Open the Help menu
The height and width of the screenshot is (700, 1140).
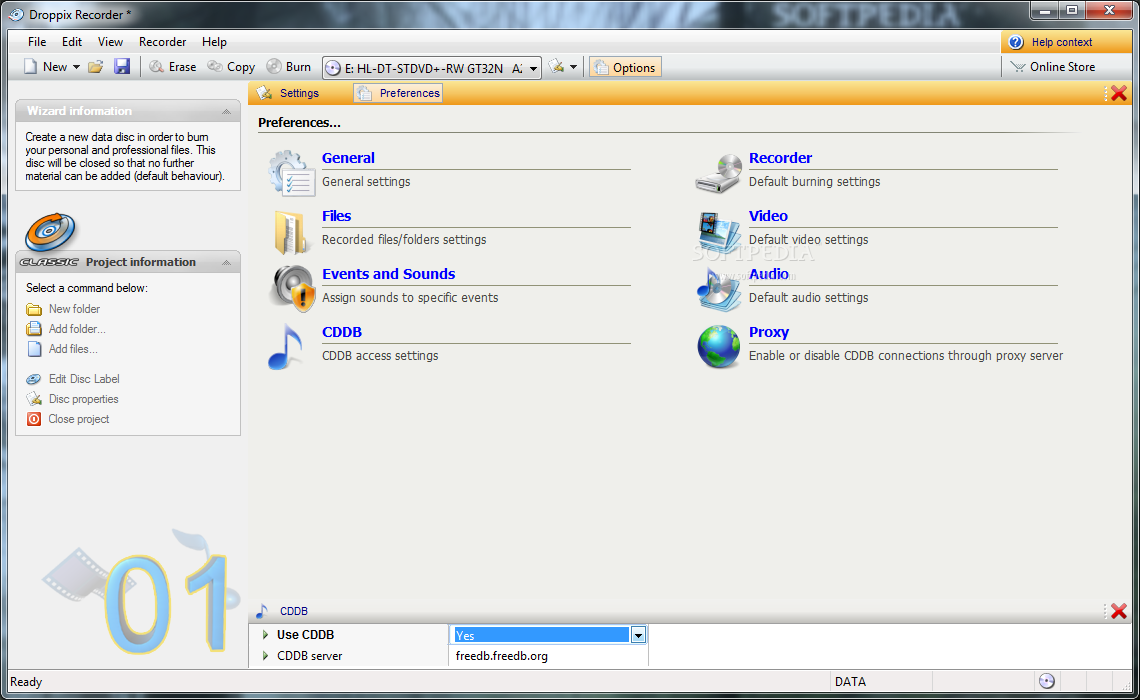[x=214, y=42]
